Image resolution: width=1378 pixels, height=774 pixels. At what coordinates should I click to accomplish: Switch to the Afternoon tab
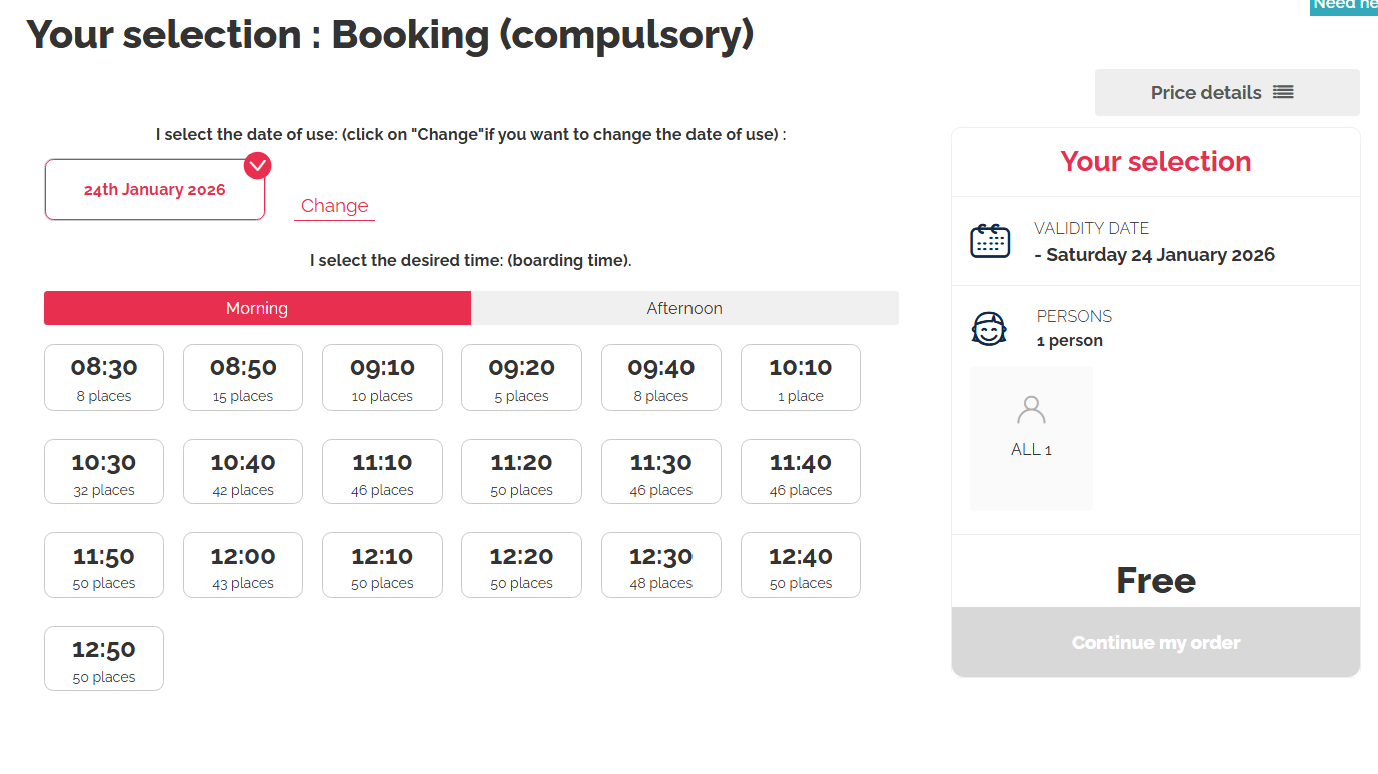tap(684, 308)
